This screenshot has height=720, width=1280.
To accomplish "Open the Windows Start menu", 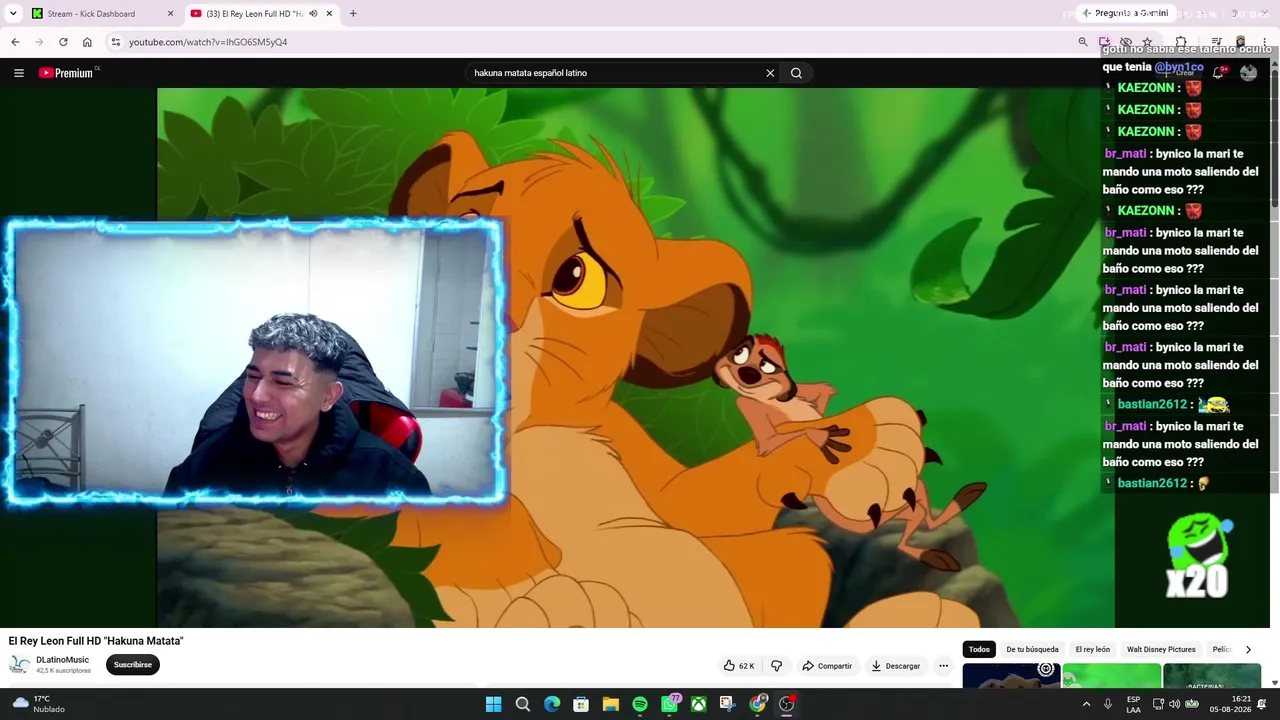I will [493, 704].
